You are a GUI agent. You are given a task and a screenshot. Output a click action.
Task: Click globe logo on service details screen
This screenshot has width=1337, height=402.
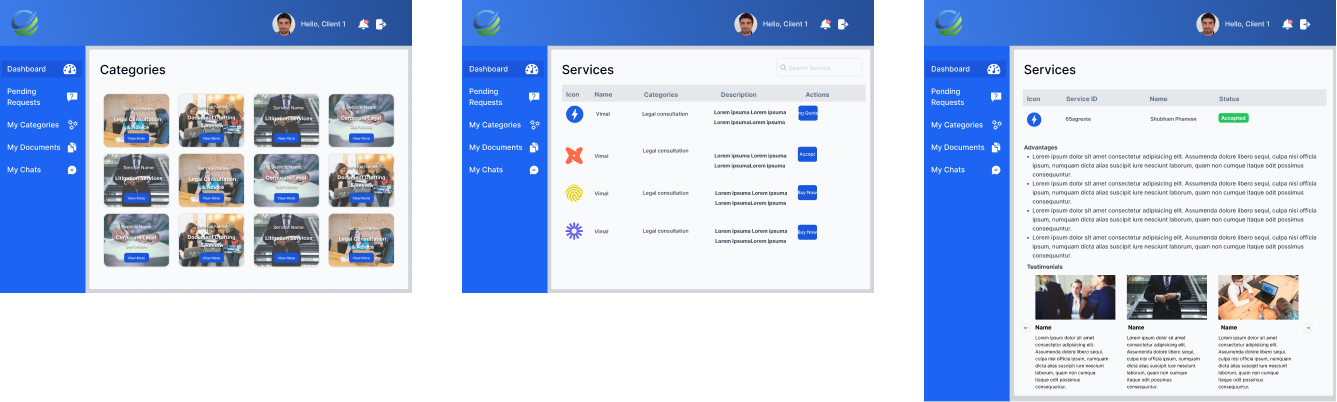[x=950, y=23]
